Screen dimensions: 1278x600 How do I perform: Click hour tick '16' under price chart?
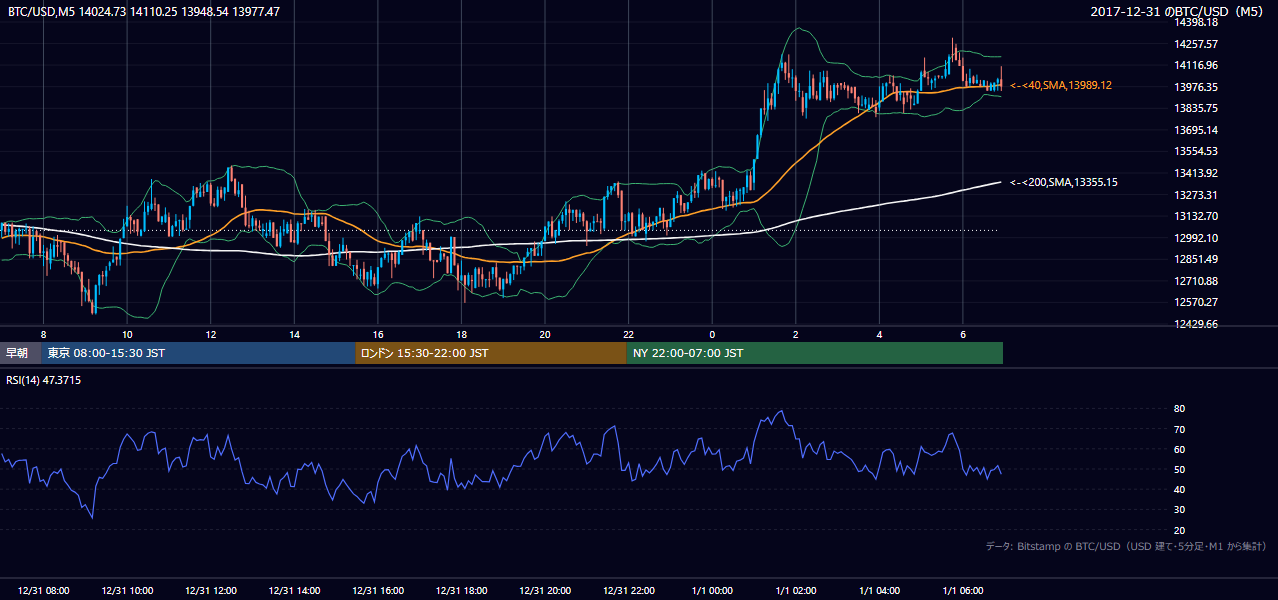click(x=378, y=334)
